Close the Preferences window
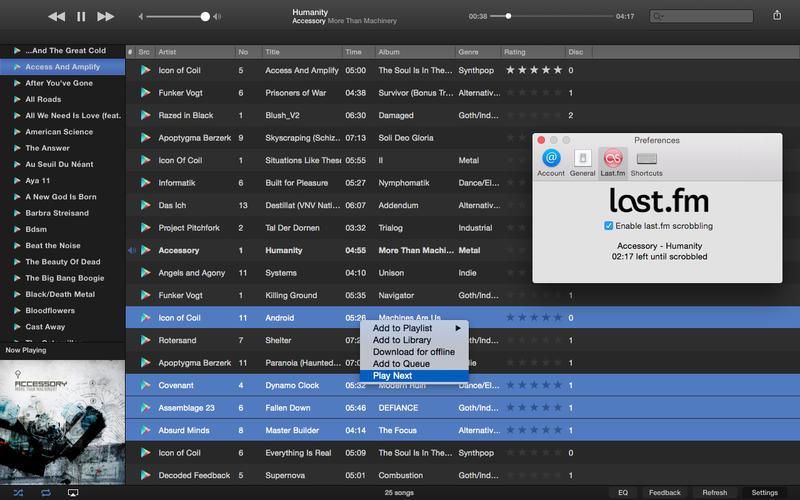The image size is (800, 500). click(x=541, y=140)
